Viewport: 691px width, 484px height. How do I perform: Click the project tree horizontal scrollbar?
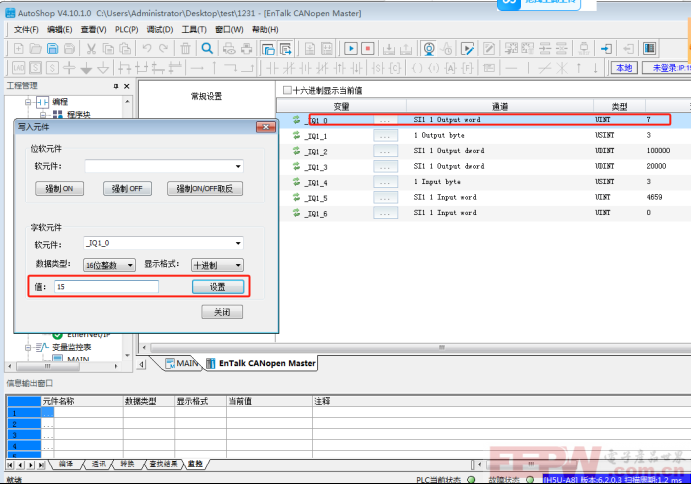tap(48, 366)
